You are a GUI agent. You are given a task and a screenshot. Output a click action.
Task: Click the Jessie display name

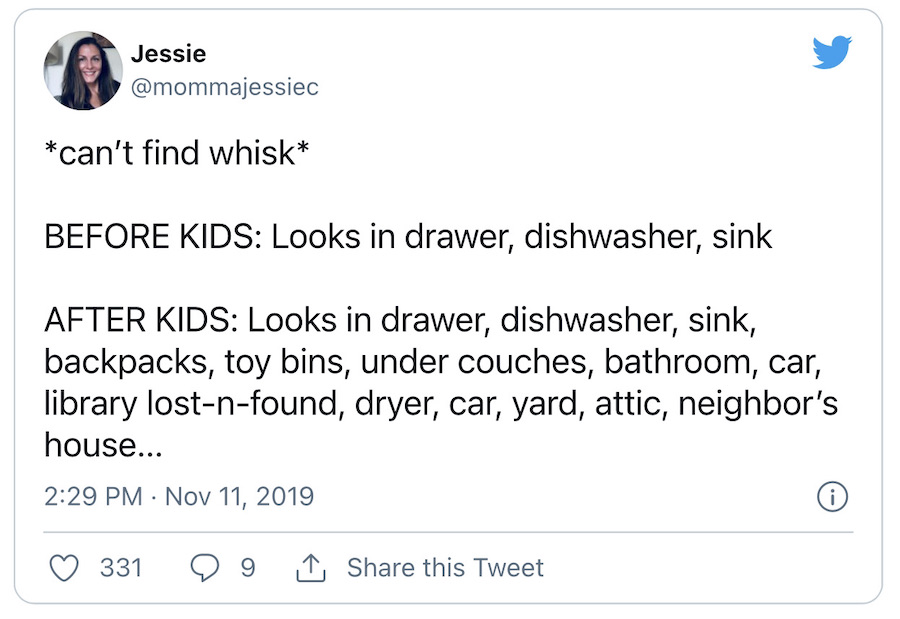pyautogui.click(x=169, y=54)
